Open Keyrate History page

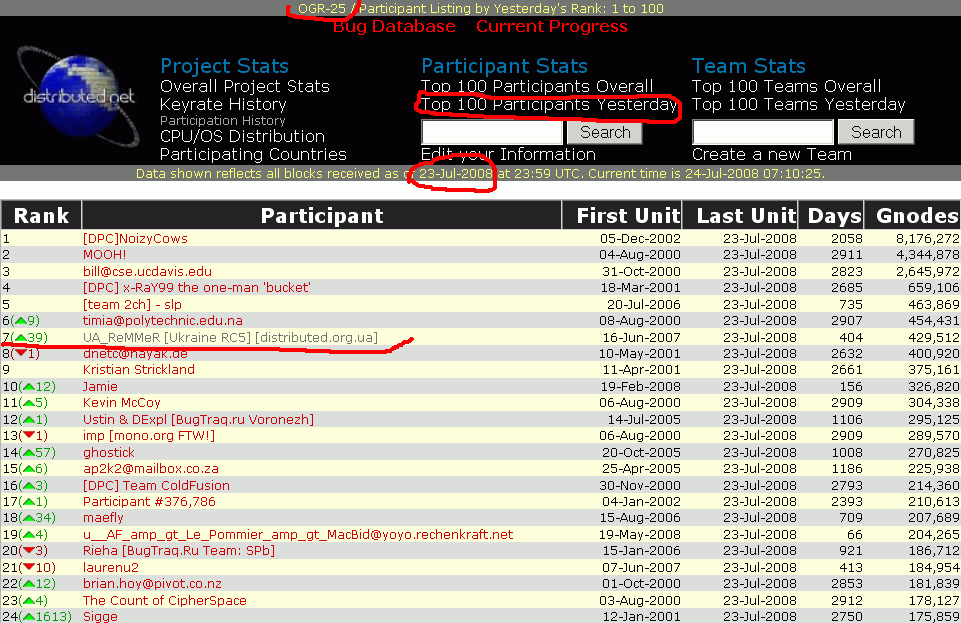(223, 104)
